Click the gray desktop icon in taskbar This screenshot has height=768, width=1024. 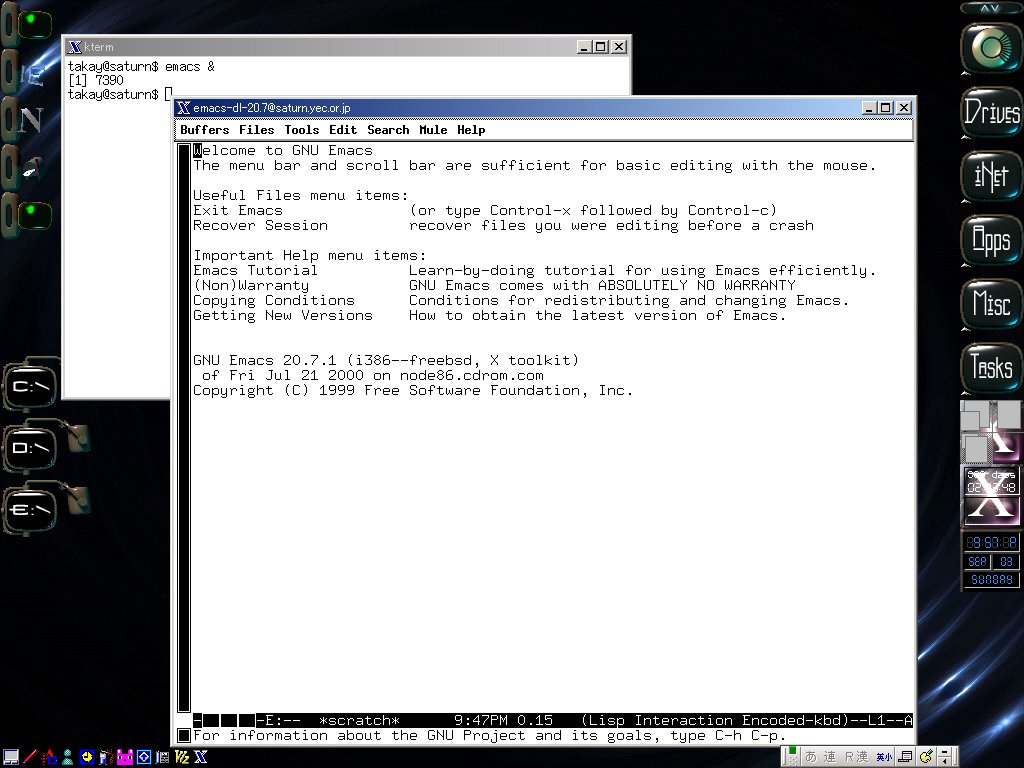tap(11, 757)
